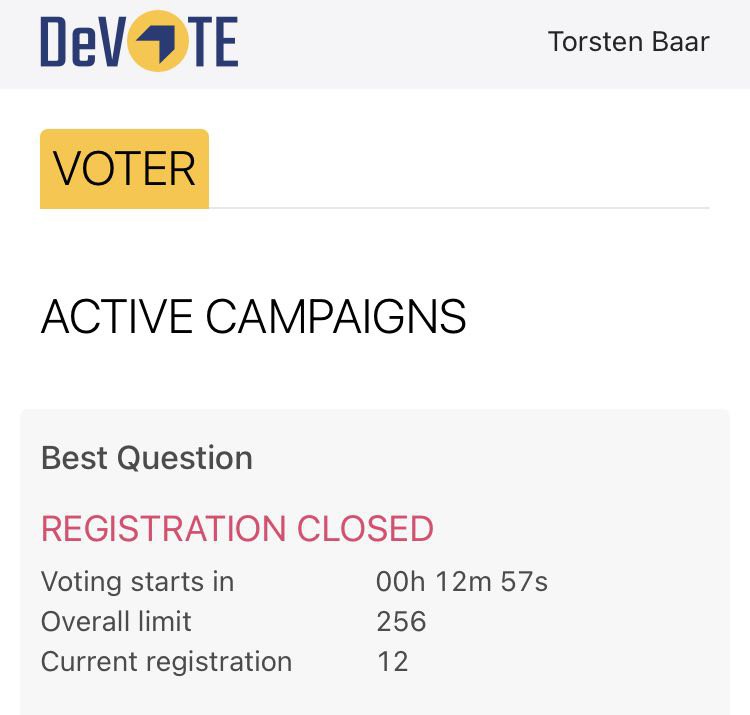This screenshot has height=715, width=750.
Task: Click the word 'CAMPAIGNS' in heading
Action: tap(336, 317)
